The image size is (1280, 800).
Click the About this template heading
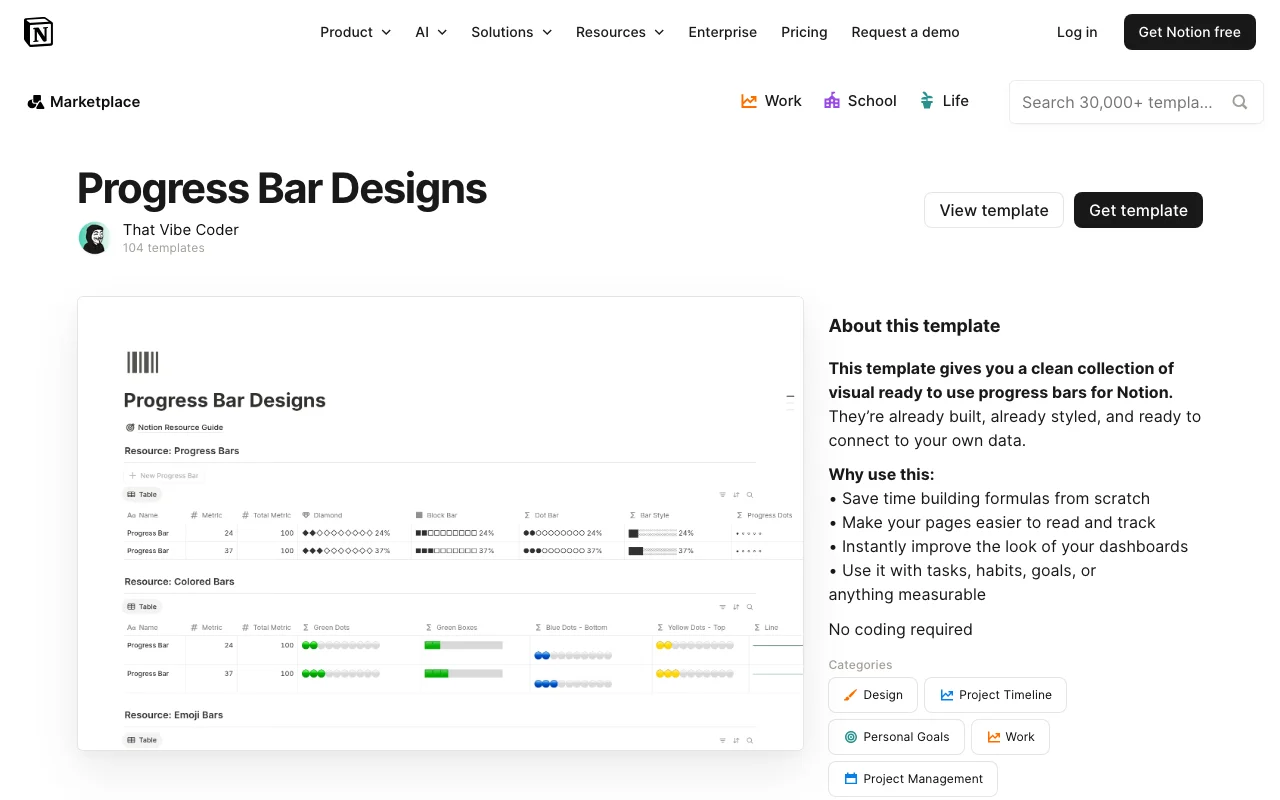(914, 326)
